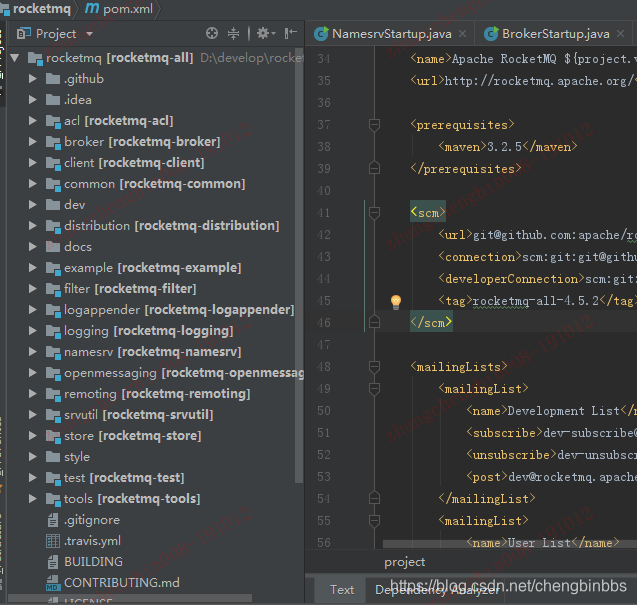The image size is (637, 605).
Task: Expand the acl module node
Action: point(32,121)
